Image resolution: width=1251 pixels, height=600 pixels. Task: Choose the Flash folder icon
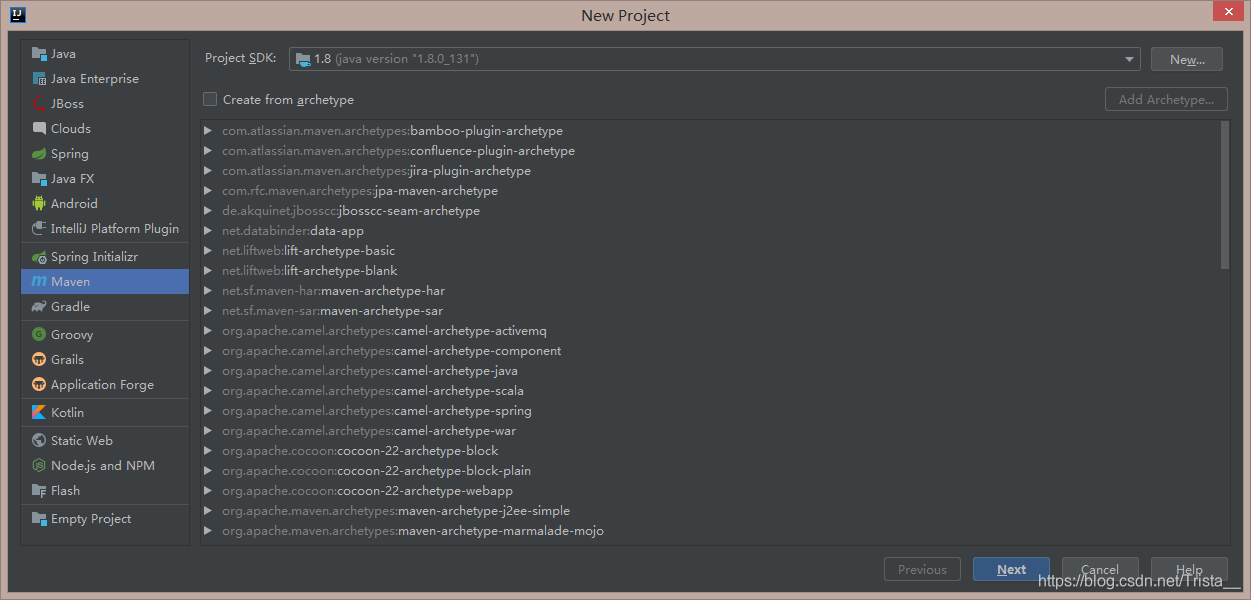[x=39, y=491]
